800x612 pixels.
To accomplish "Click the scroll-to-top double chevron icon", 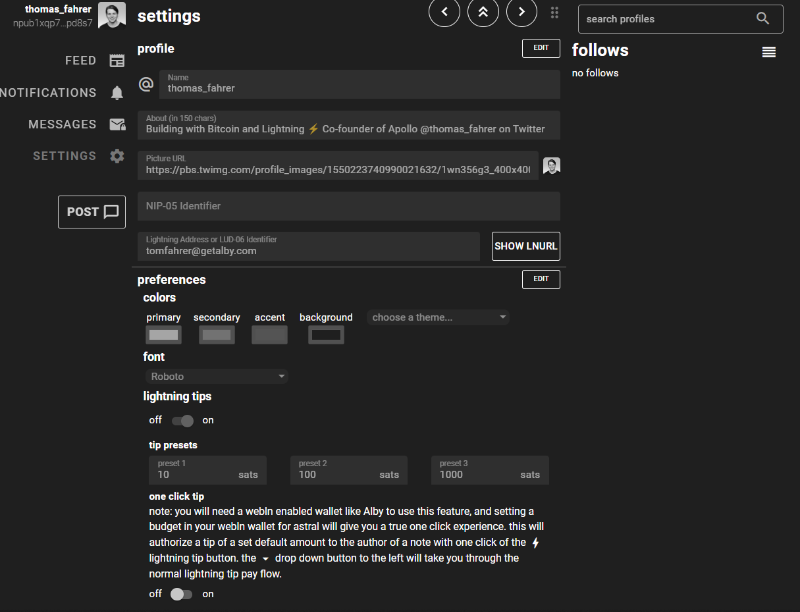I will pos(483,12).
